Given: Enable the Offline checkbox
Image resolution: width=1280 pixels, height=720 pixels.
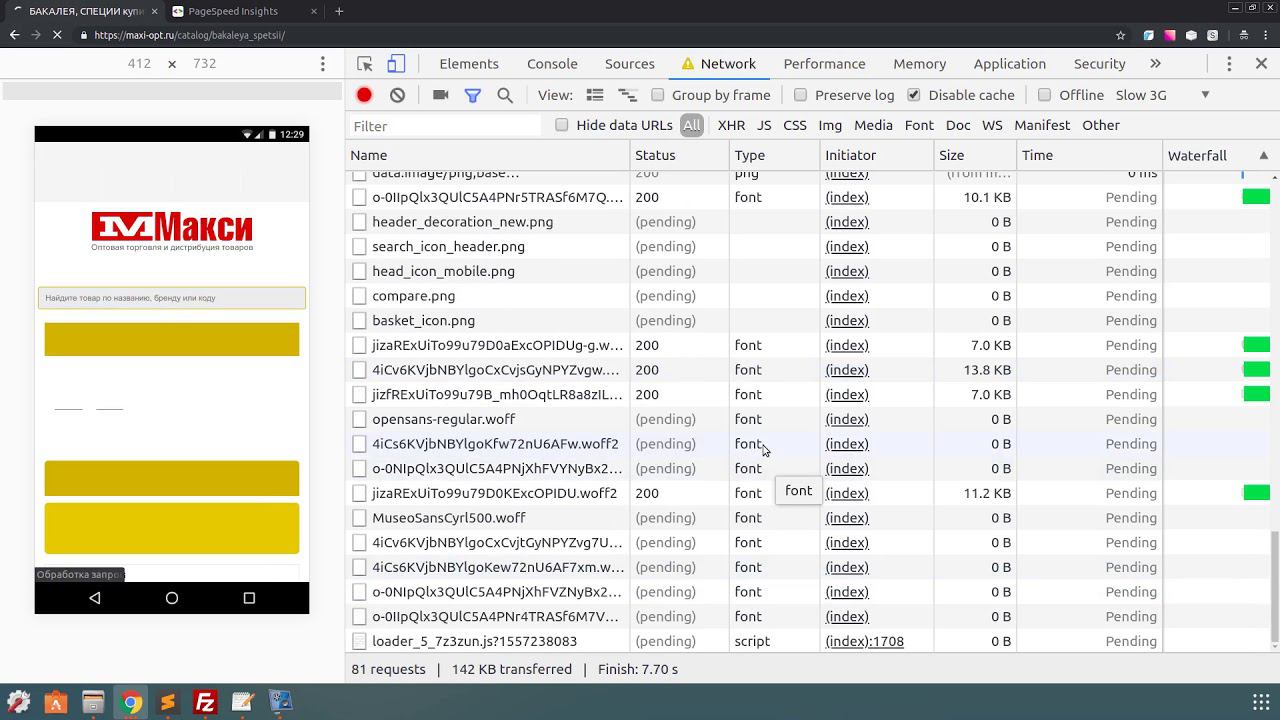Looking at the screenshot, I should [1044, 95].
